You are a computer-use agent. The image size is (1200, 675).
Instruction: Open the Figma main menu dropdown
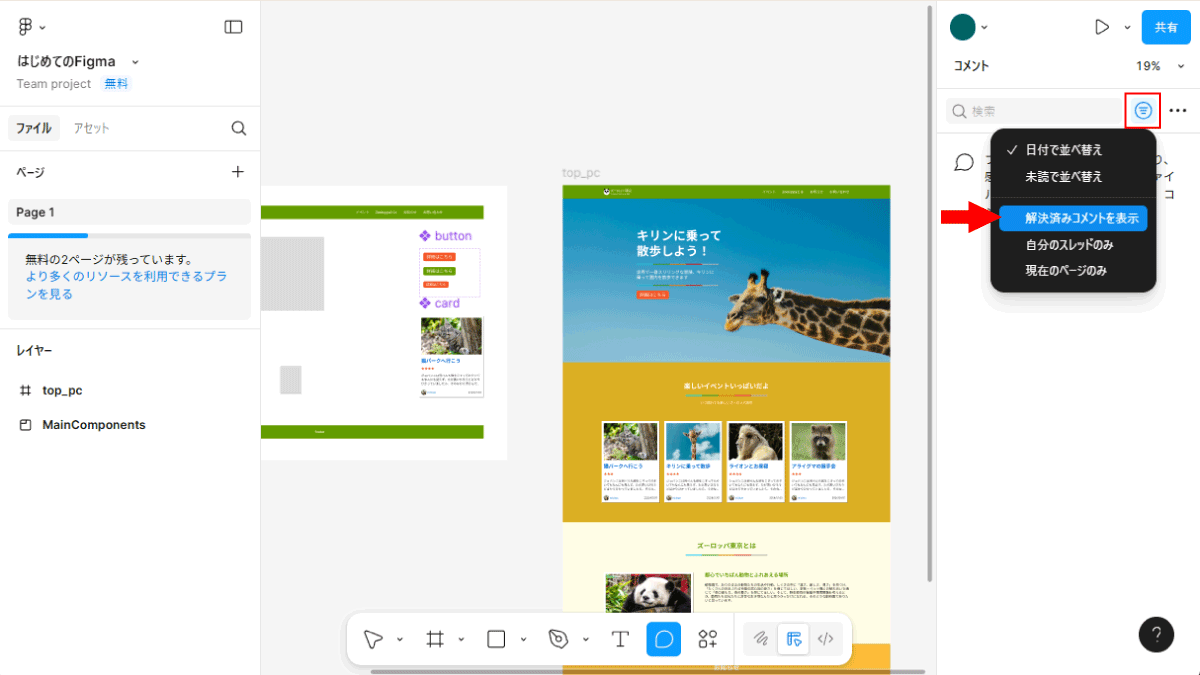click(31, 27)
